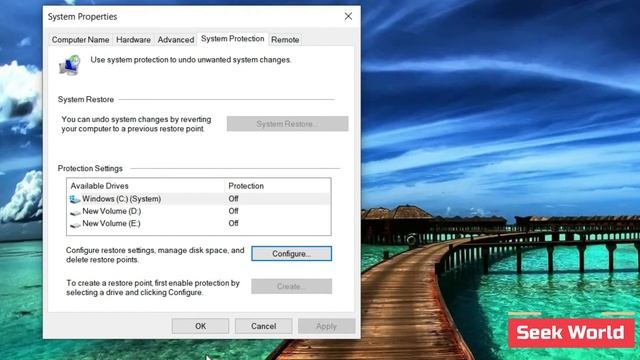Select the System Protection tab

(233, 39)
